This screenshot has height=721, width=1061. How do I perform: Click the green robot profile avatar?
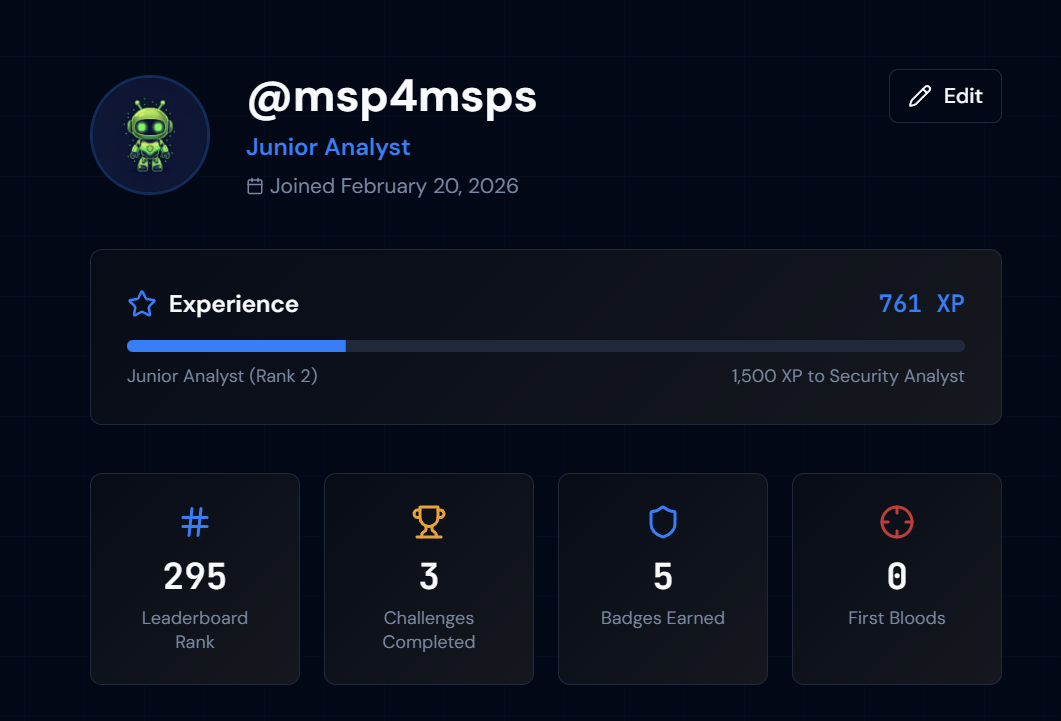click(150, 135)
